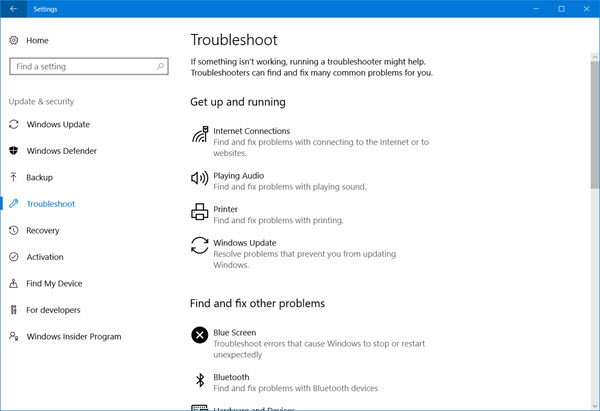Viewport: 600px width, 411px height.
Task: Click the Internet Connections wifi icon
Action: point(199,135)
